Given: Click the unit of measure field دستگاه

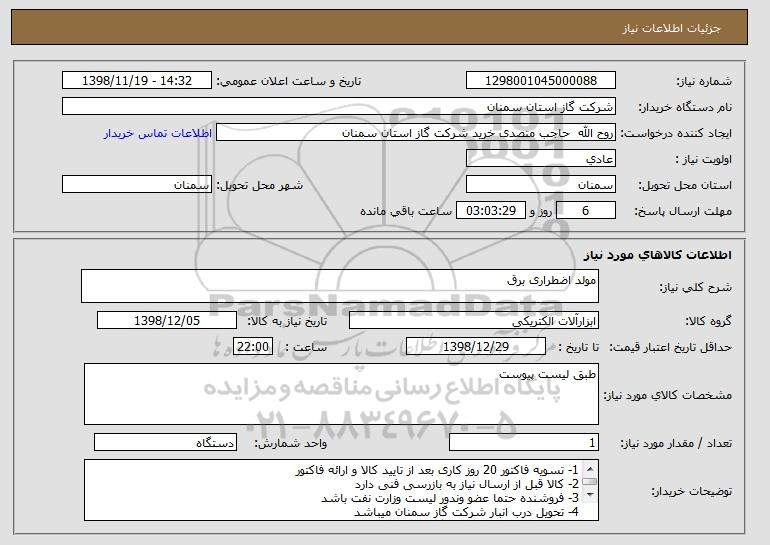Looking at the screenshot, I should 165,442.
